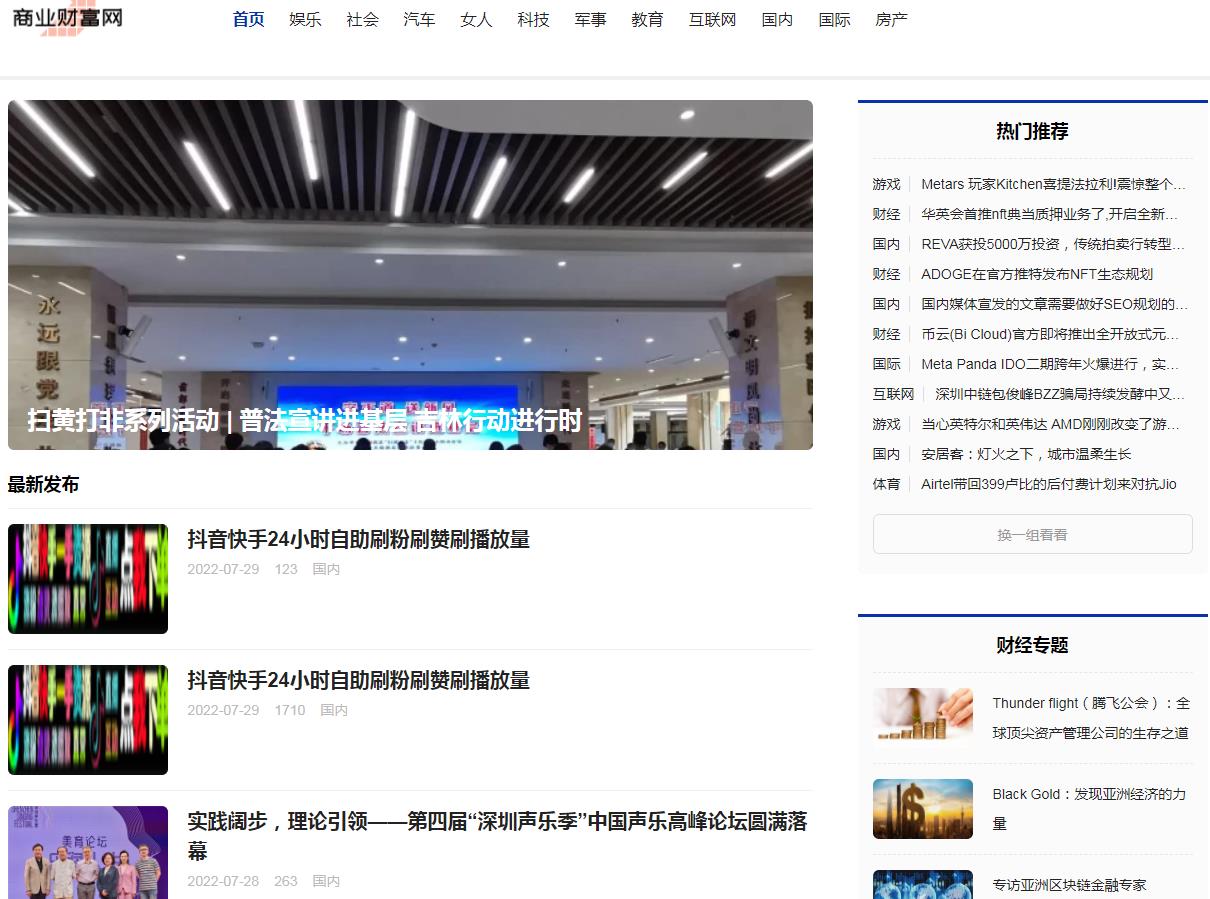
Task: Click the 热门推荐 panel heading
Action: coord(1033,131)
